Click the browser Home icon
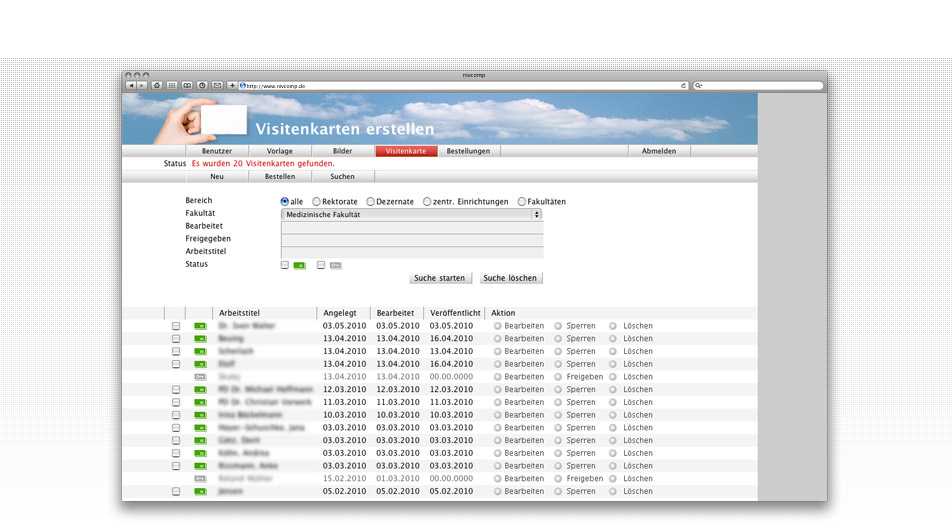 [157, 86]
